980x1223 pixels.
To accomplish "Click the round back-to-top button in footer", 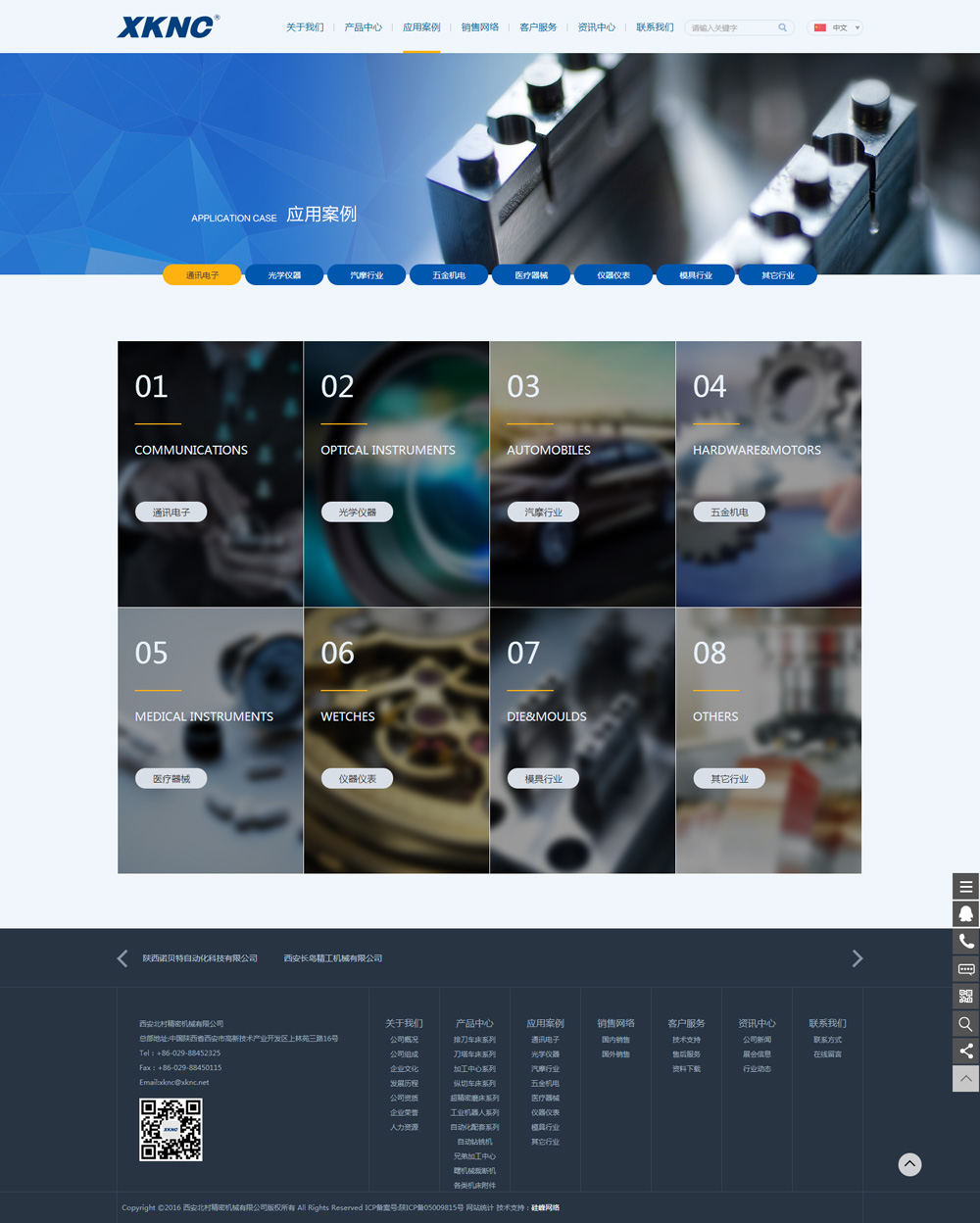I will [909, 1164].
